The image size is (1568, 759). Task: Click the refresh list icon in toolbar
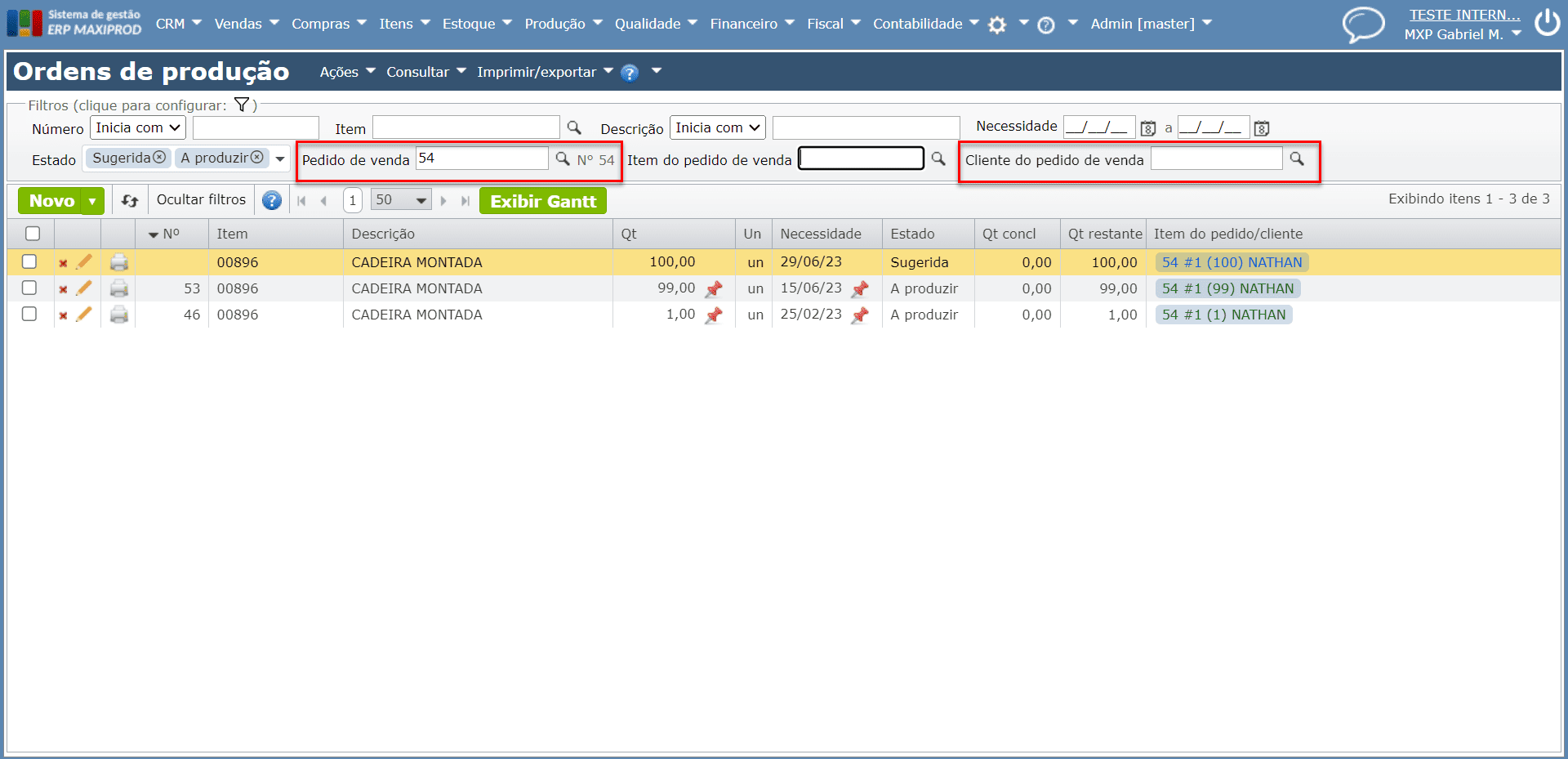[x=130, y=200]
